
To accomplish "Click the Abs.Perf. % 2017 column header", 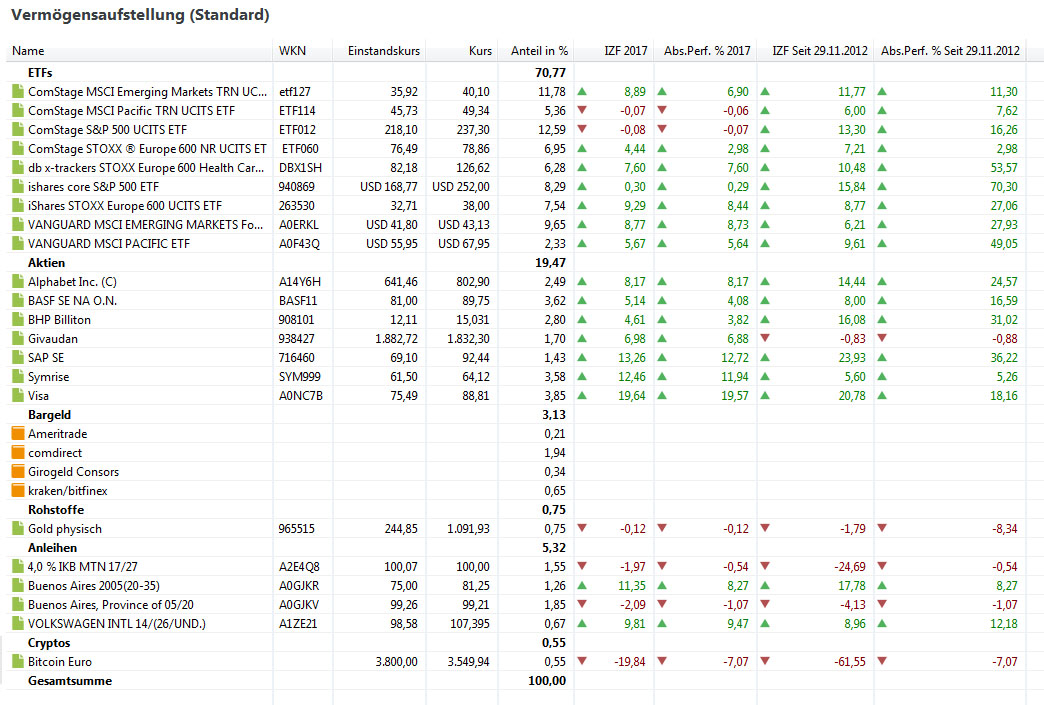I will (707, 51).
